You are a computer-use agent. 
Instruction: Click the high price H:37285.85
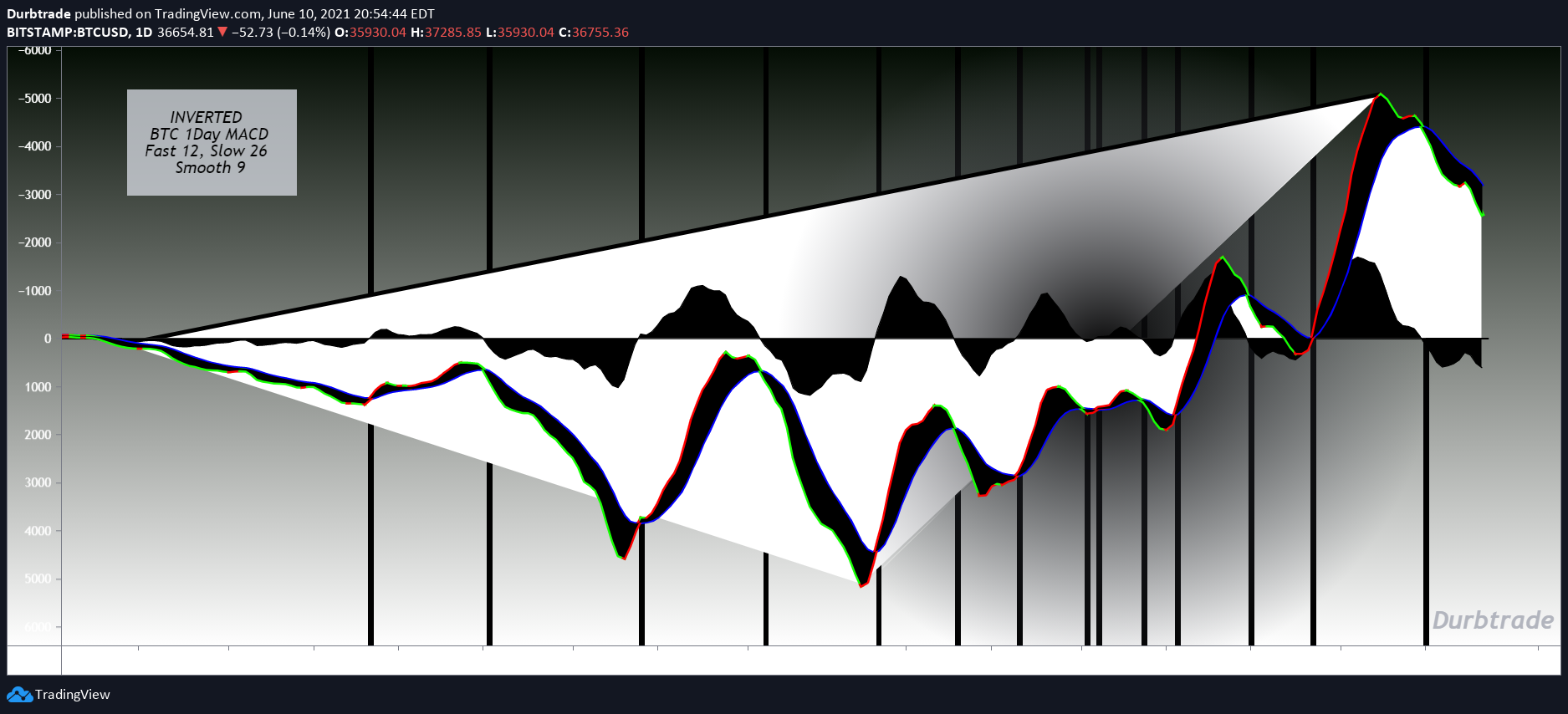pyautogui.click(x=446, y=32)
